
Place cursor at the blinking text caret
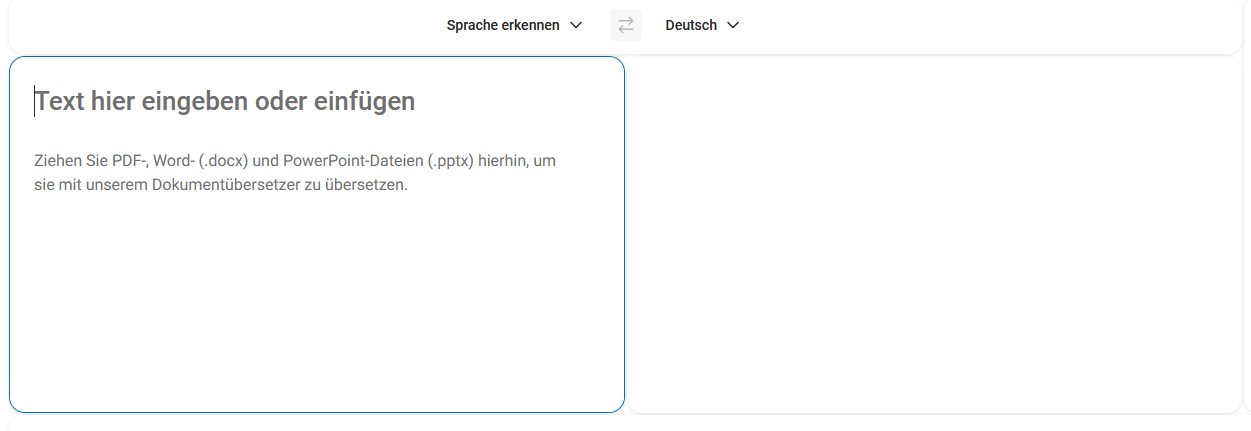[x=35, y=101]
